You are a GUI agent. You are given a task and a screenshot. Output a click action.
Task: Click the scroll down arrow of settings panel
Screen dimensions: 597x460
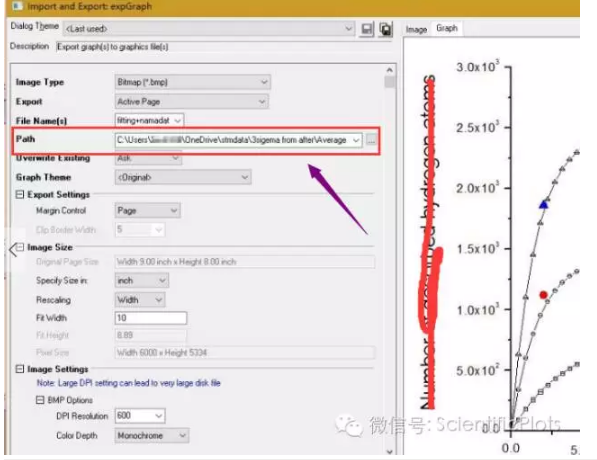coord(389,452)
